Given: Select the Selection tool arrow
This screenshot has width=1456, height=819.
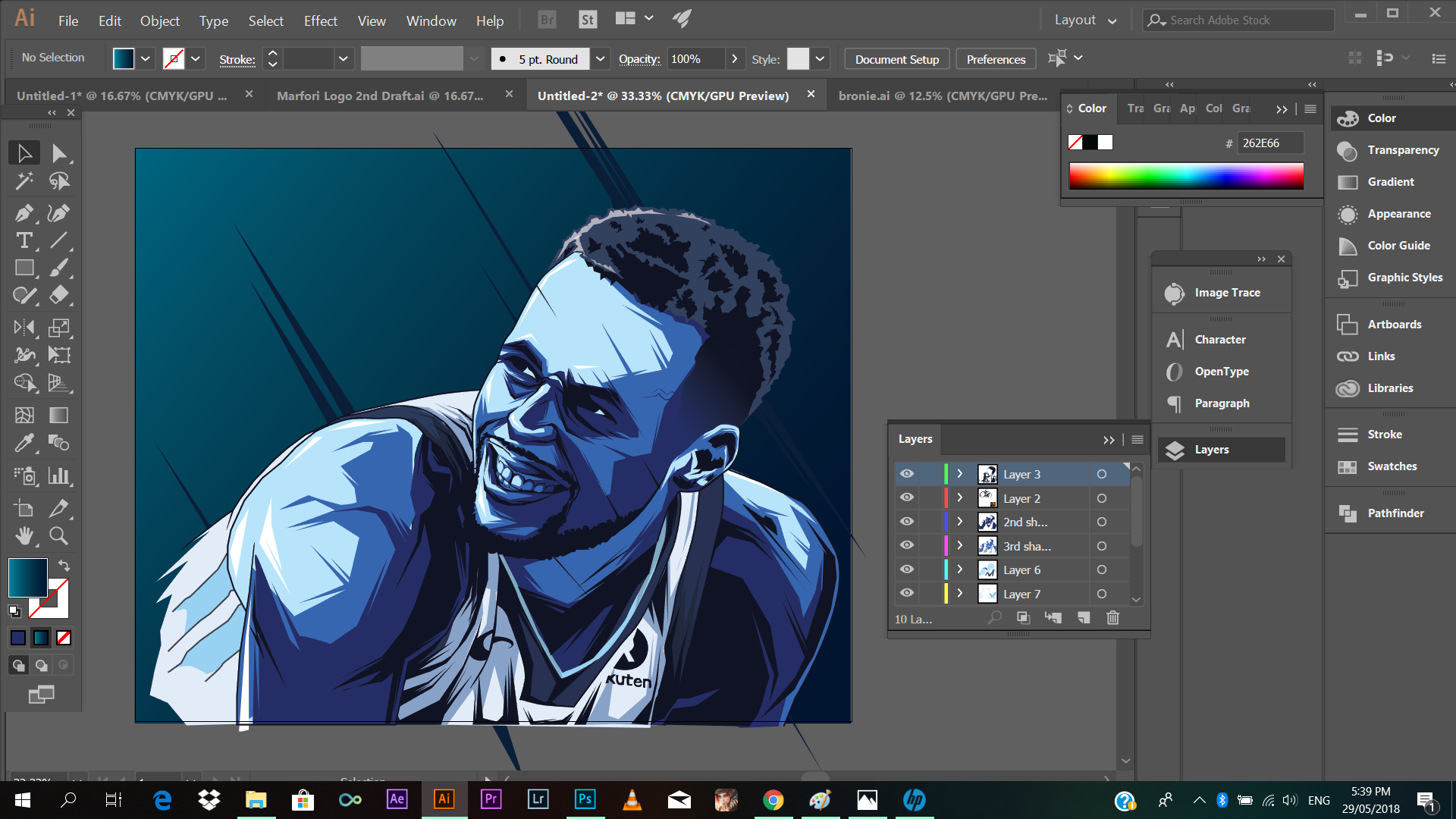Looking at the screenshot, I should click(24, 153).
